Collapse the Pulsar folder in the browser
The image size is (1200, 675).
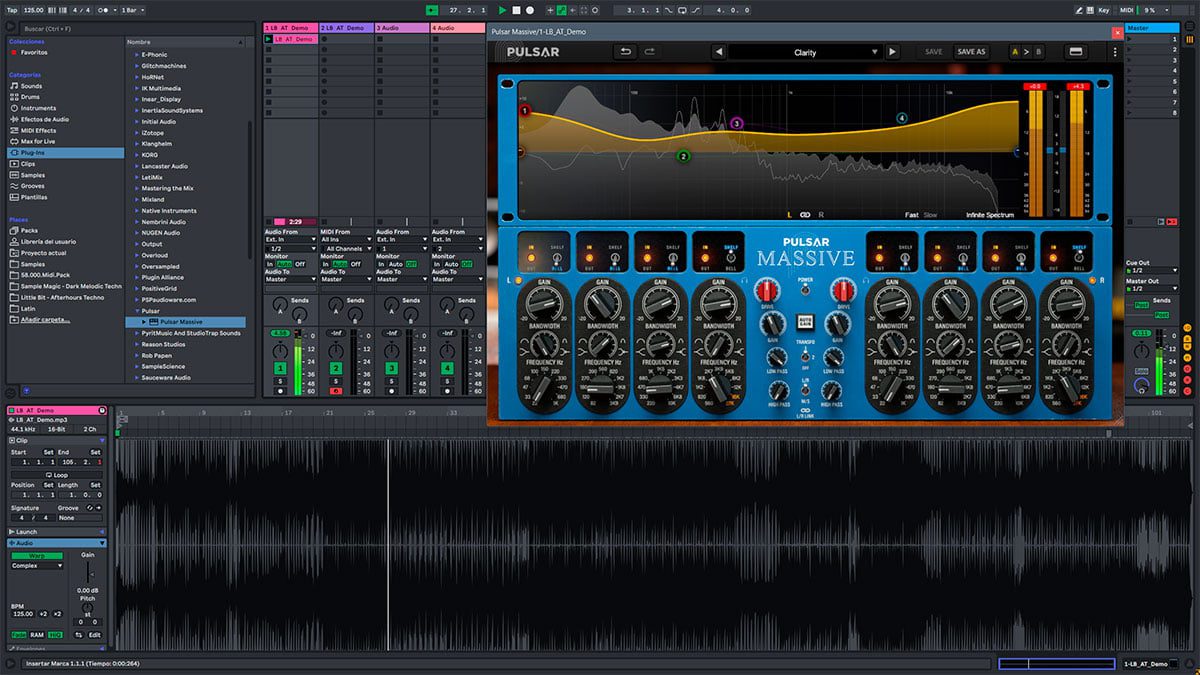click(x=137, y=311)
